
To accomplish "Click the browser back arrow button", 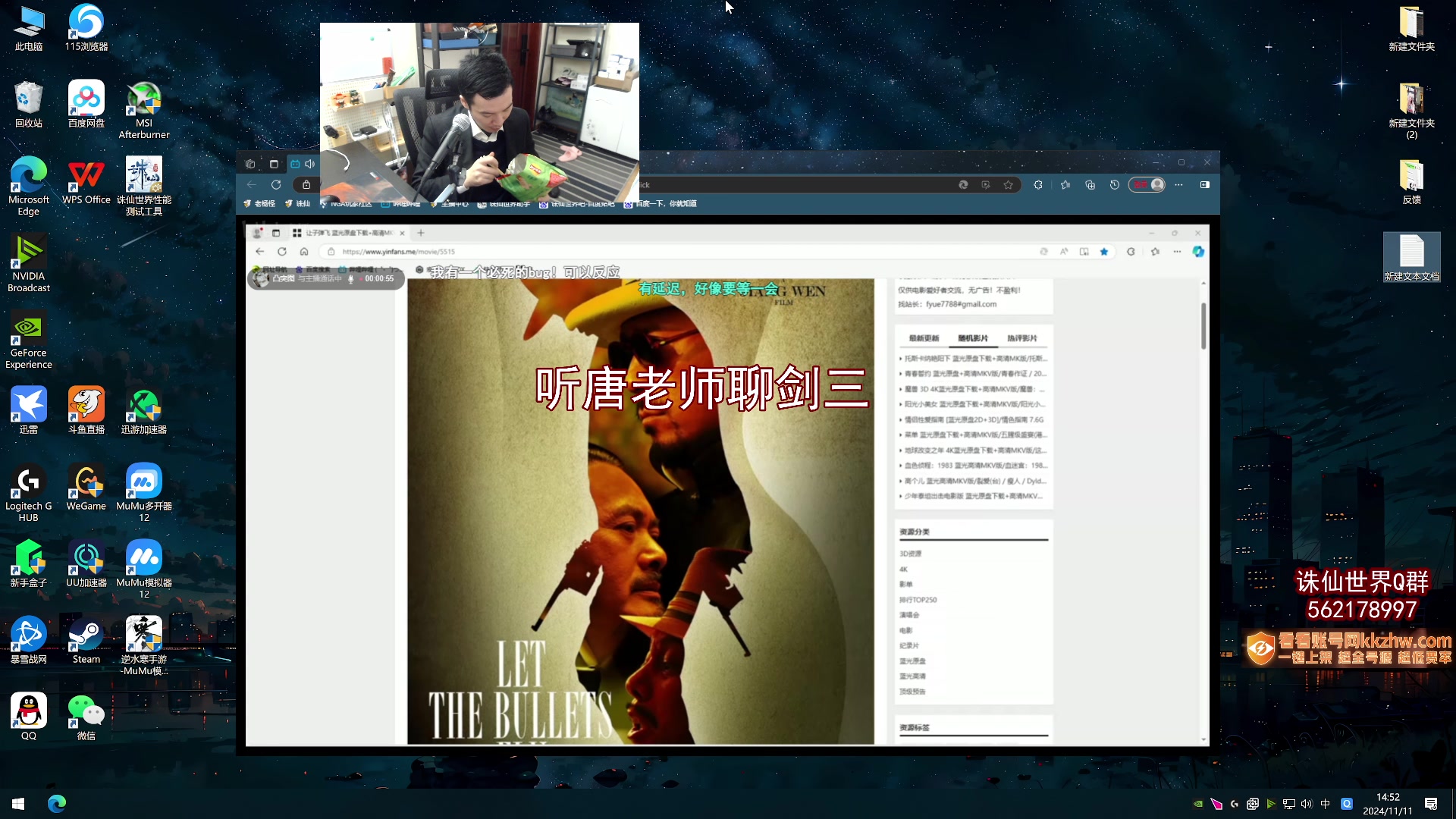I will pos(260,252).
